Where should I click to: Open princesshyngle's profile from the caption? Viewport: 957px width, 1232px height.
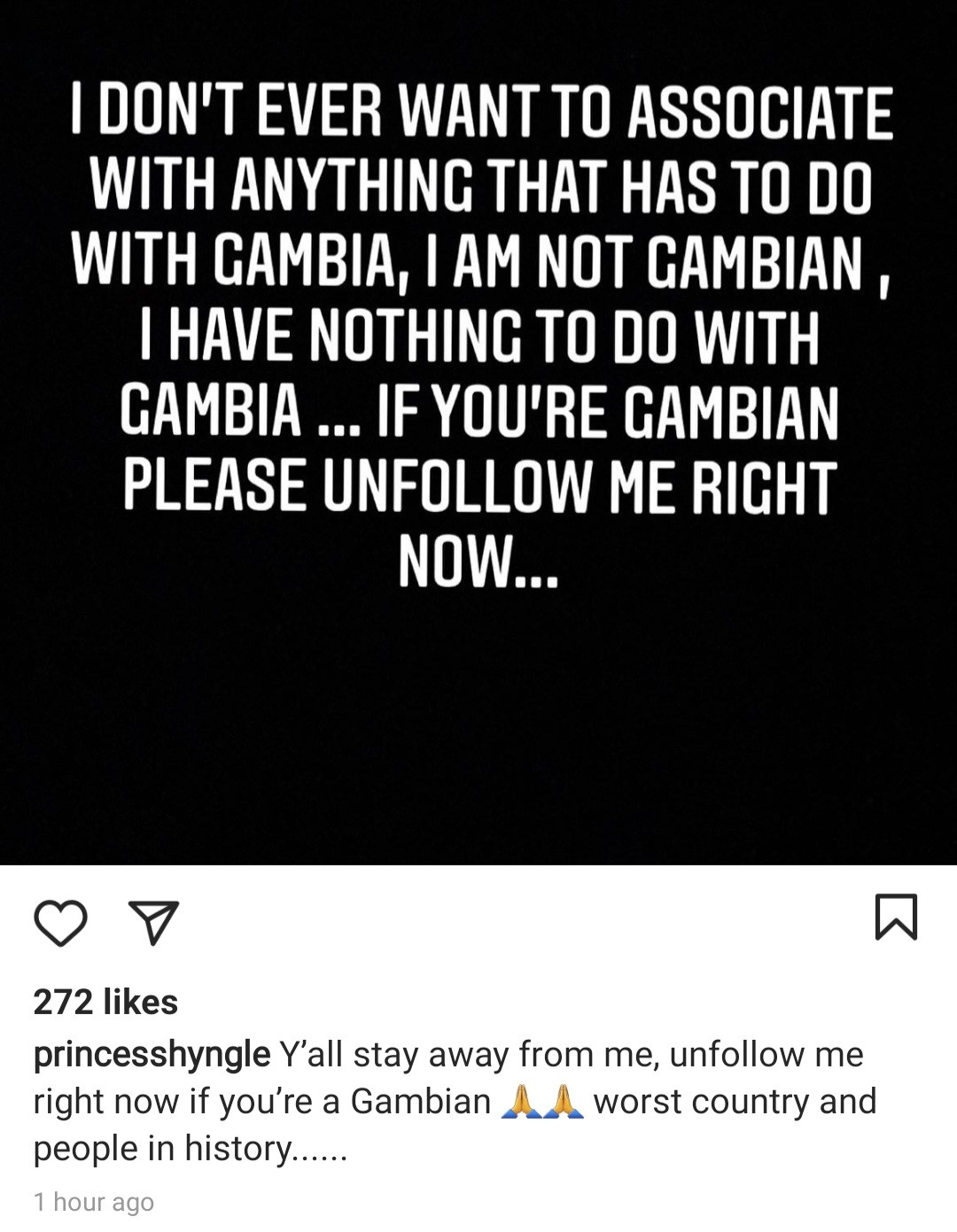pyautogui.click(x=152, y=1054)
